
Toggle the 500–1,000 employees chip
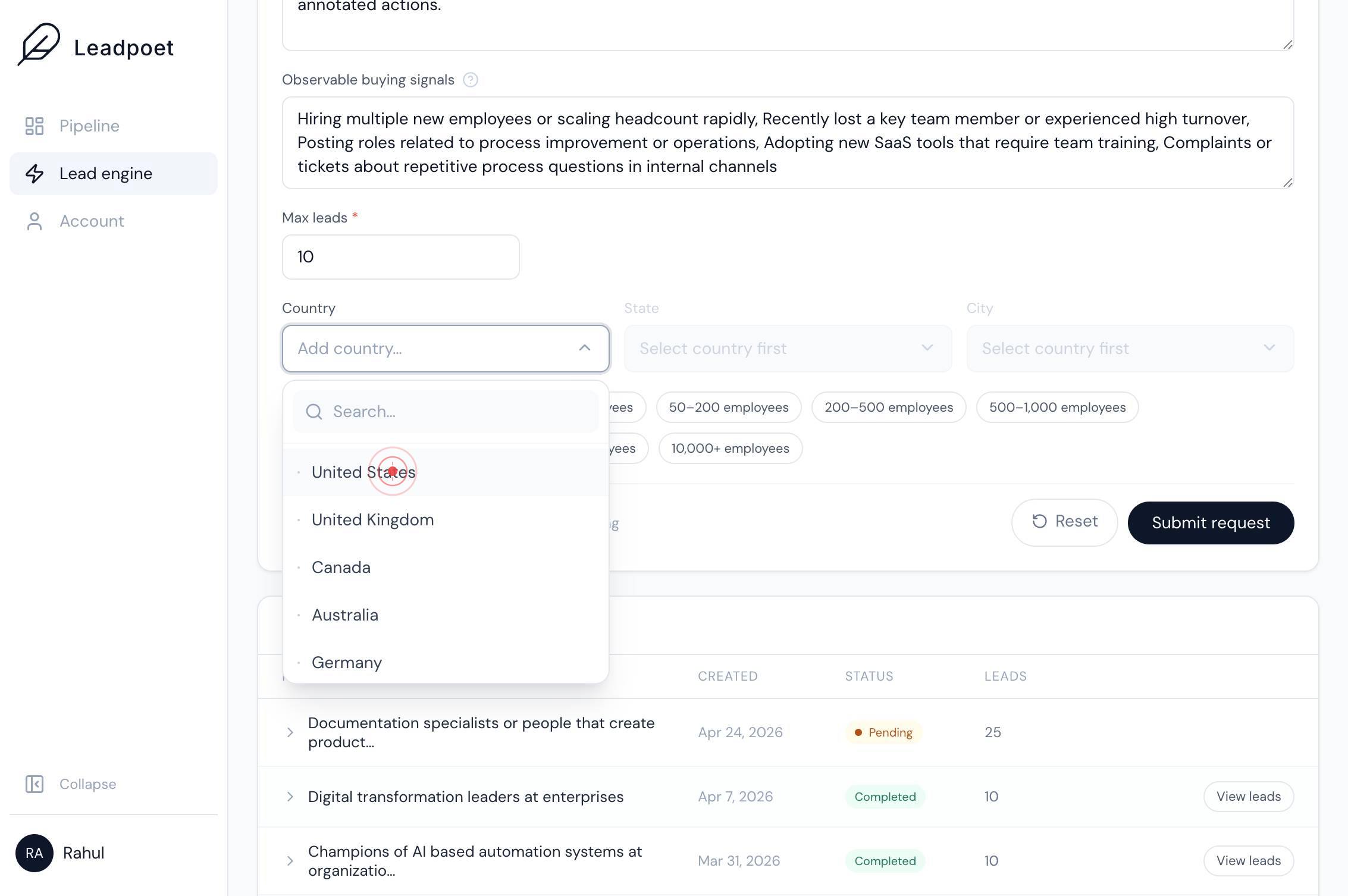1057,408
